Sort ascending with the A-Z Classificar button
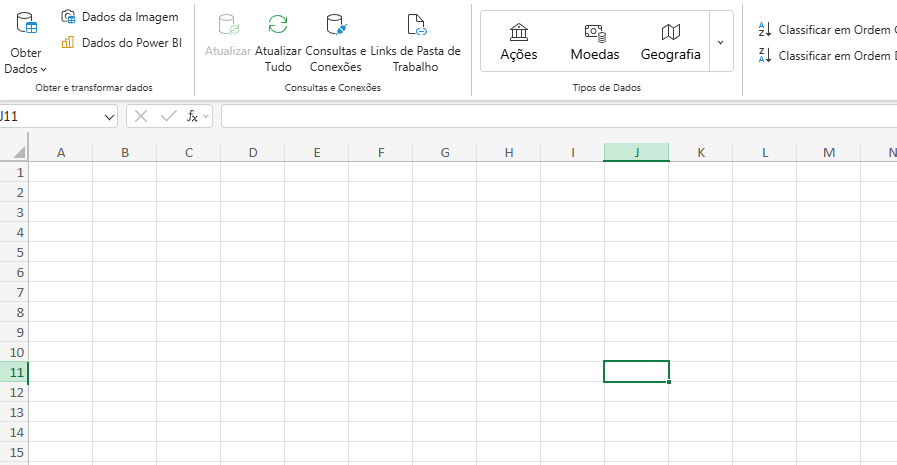This screenshot has height=465, width=897. coord(827,29)
